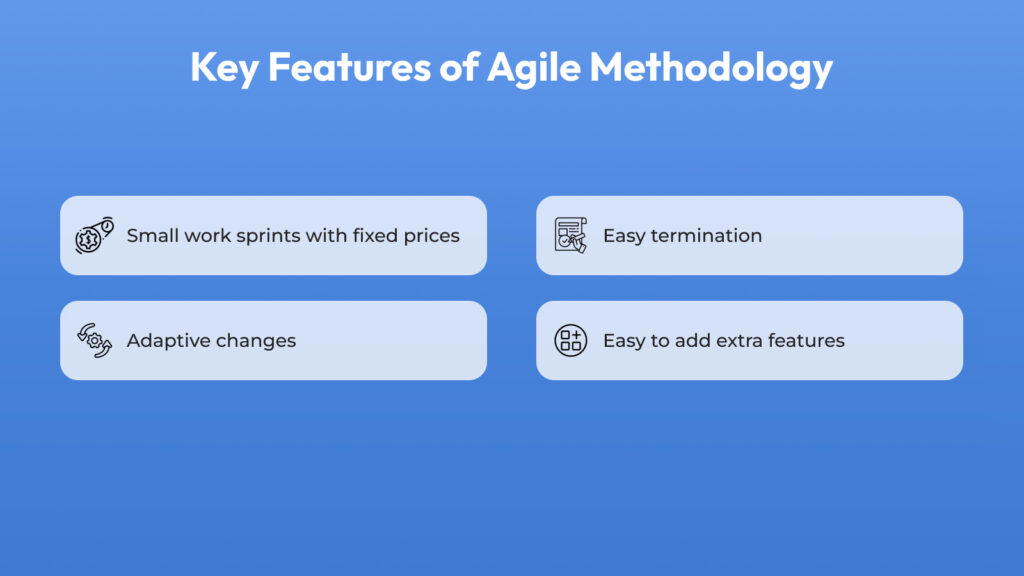Click the Key Features of Agile Methodology heading
Viewport: 1024px width, 576px height.
click(x=511, y=68)
